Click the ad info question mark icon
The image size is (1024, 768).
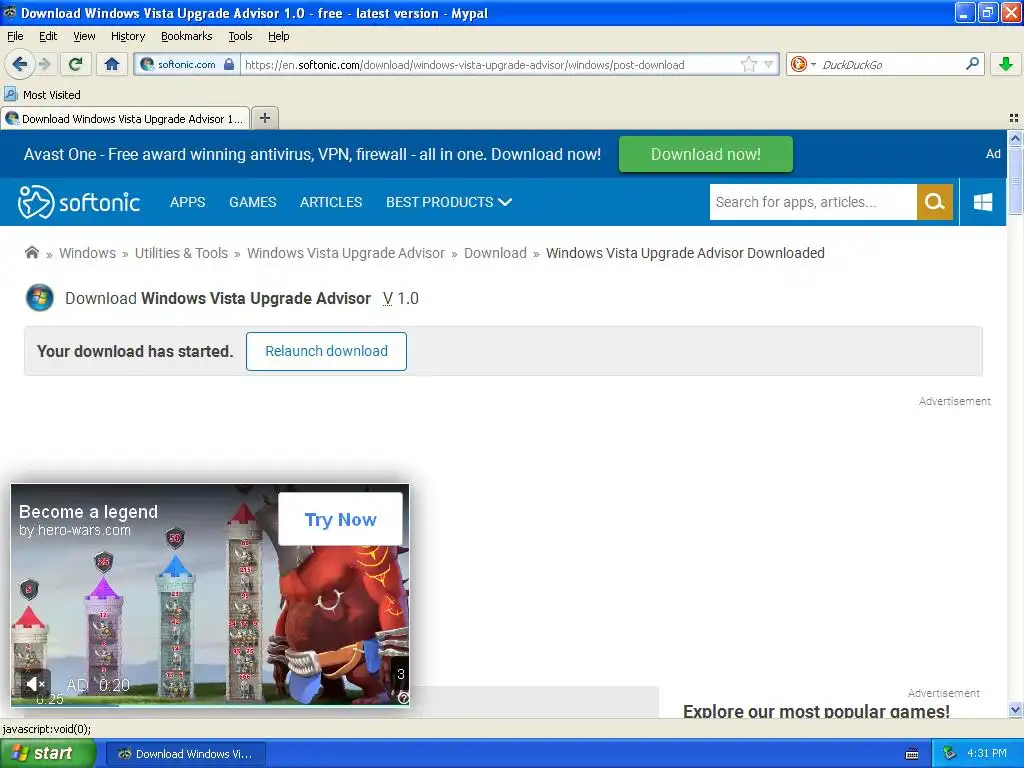click(403, 698)
